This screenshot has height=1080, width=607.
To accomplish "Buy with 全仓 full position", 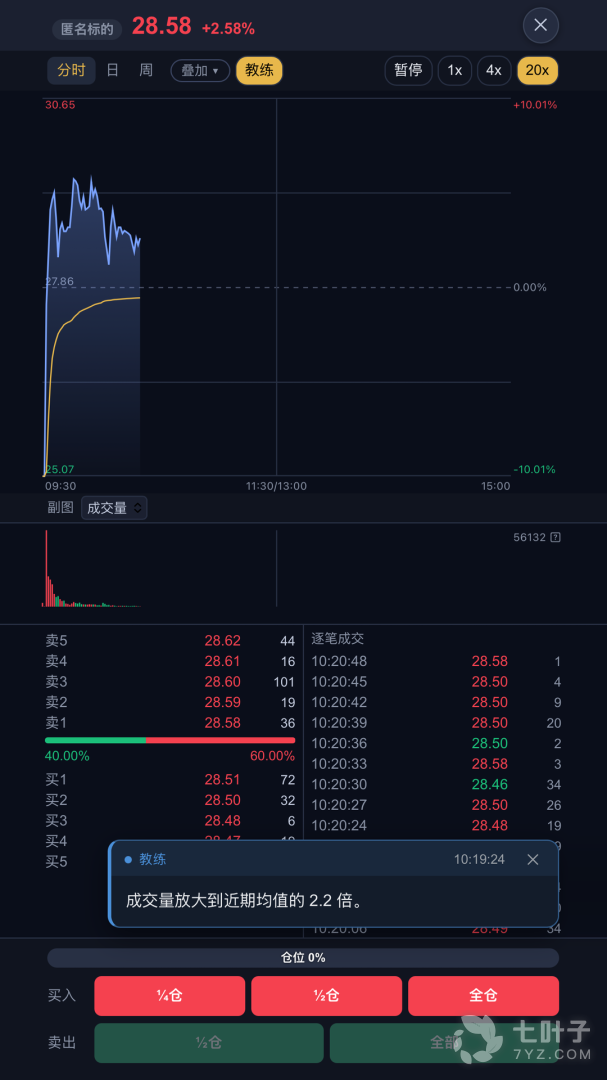I will click(x=484, y=995).
